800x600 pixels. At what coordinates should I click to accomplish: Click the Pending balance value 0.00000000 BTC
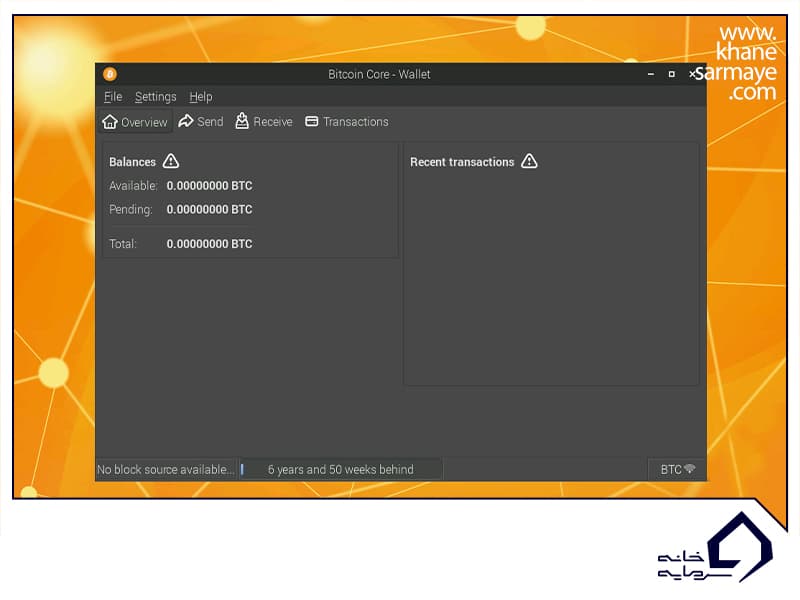coord(209,209)
